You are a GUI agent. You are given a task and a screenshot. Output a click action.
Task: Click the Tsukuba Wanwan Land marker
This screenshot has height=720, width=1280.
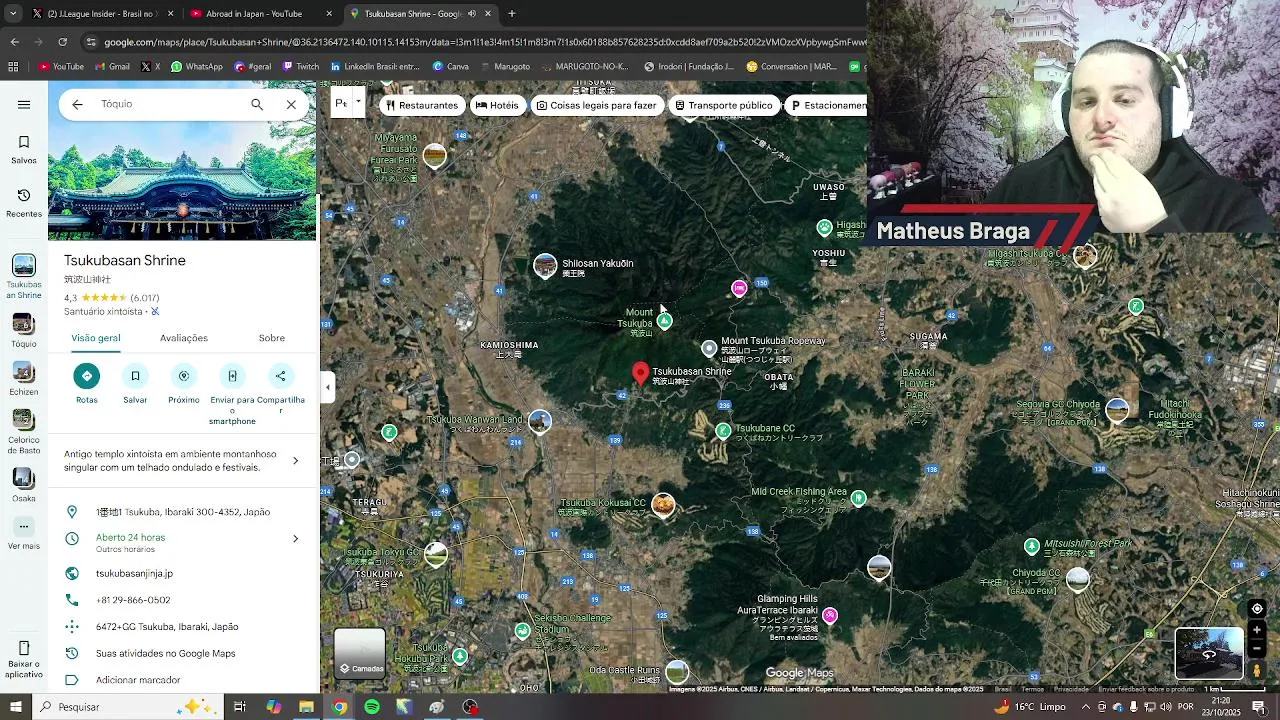pos(540,422)
